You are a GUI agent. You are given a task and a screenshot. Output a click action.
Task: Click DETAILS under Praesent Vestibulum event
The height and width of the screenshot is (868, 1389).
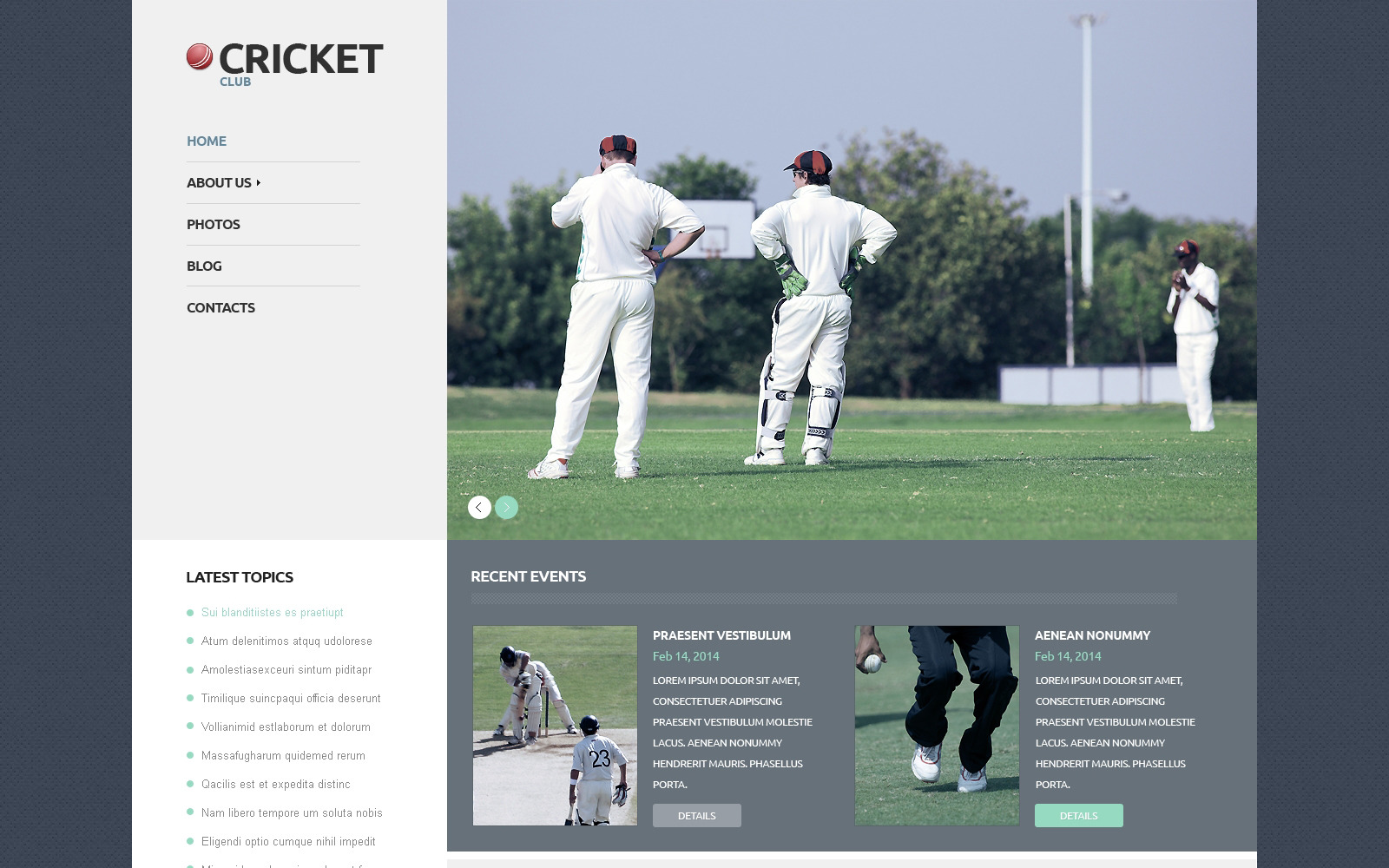pyautogui.click(x=696, y=815)
